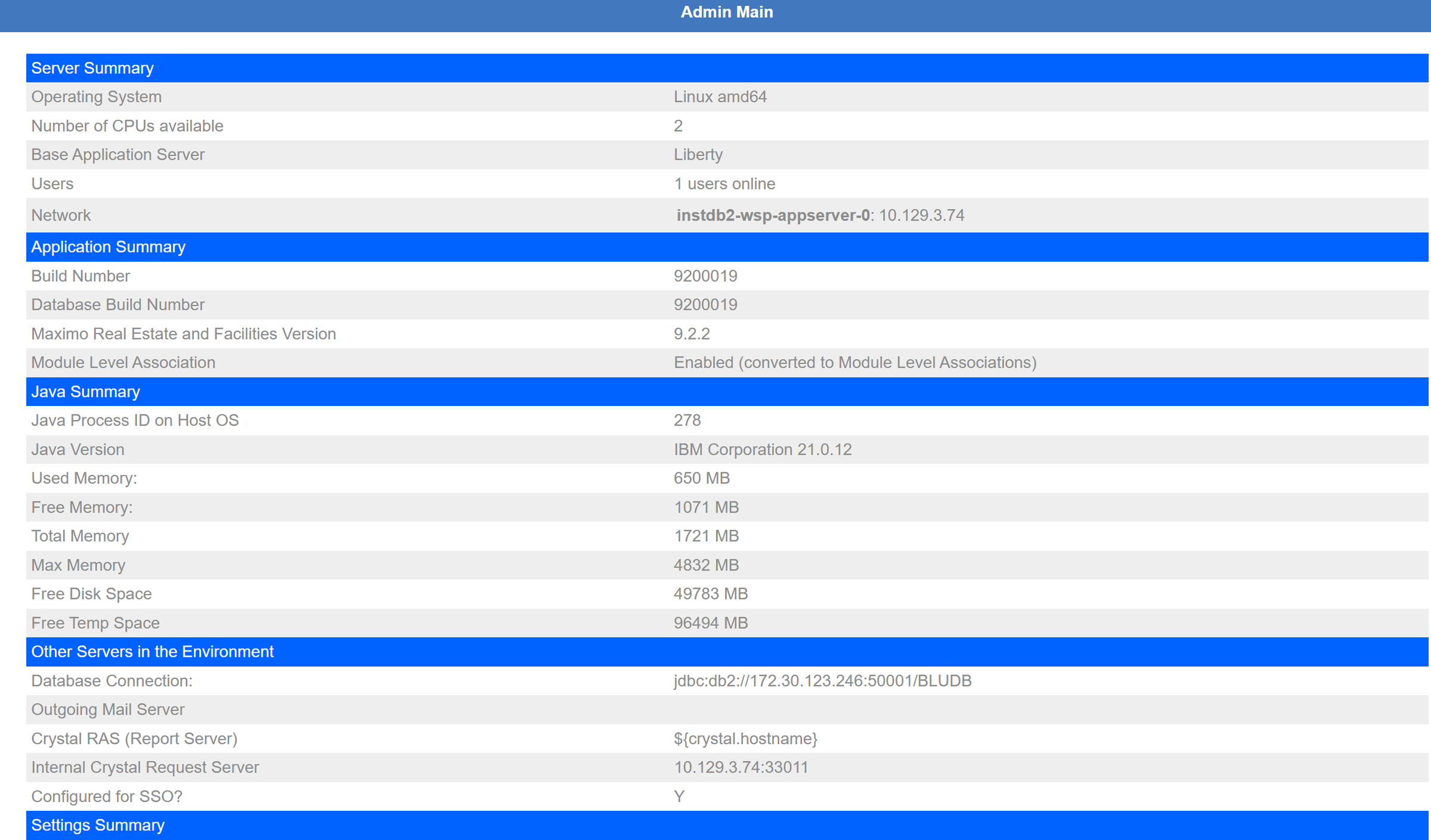Click the Free Disk Space value 49783 MB

point(711,594)
